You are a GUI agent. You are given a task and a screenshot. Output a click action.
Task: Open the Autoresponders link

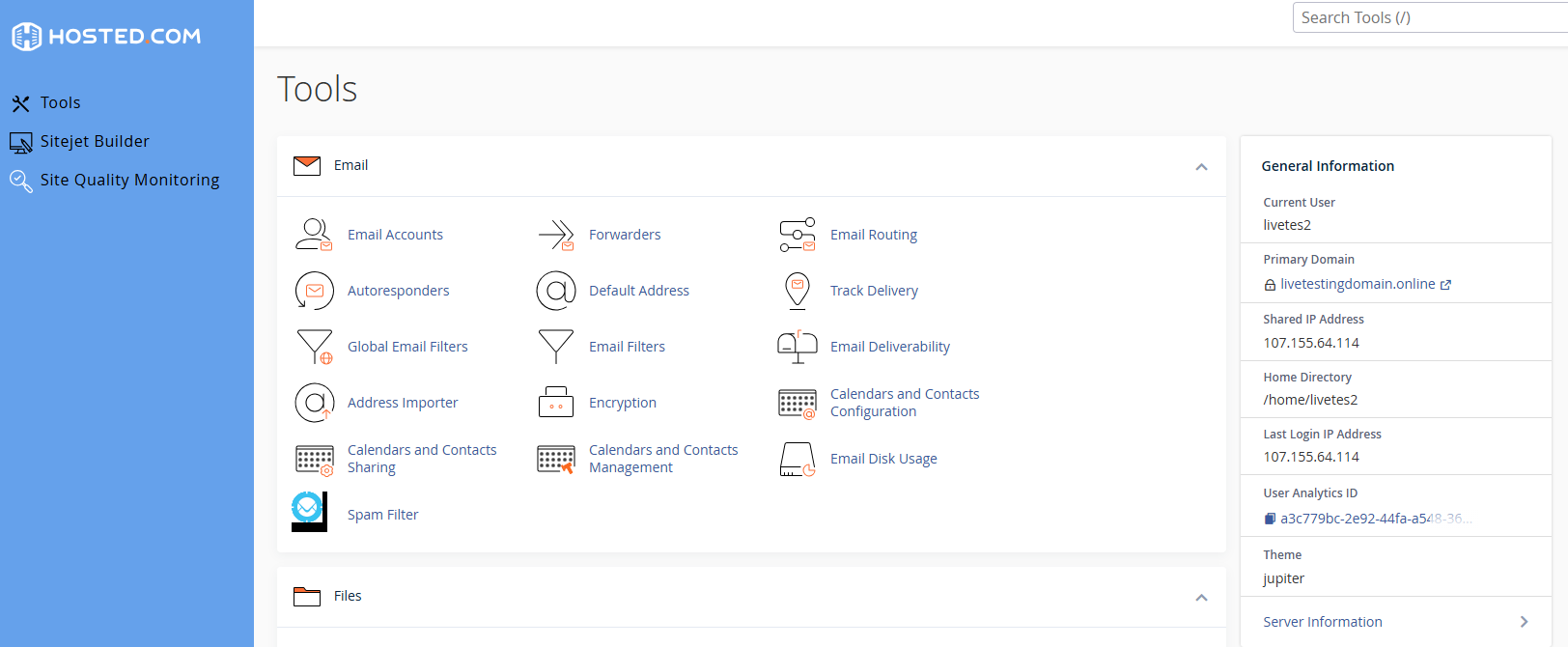pyautogui.click(x=398, y=291)
